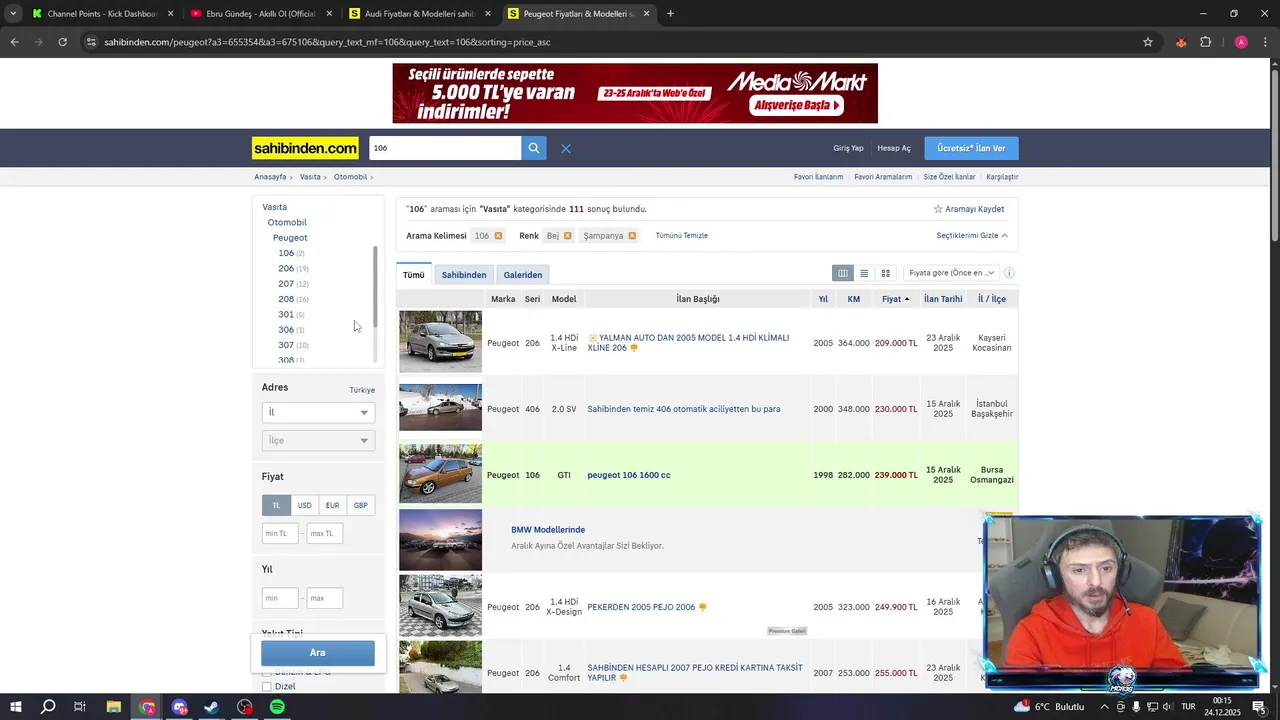
Task: Select USD currency toggle
Action: (304, 505)
